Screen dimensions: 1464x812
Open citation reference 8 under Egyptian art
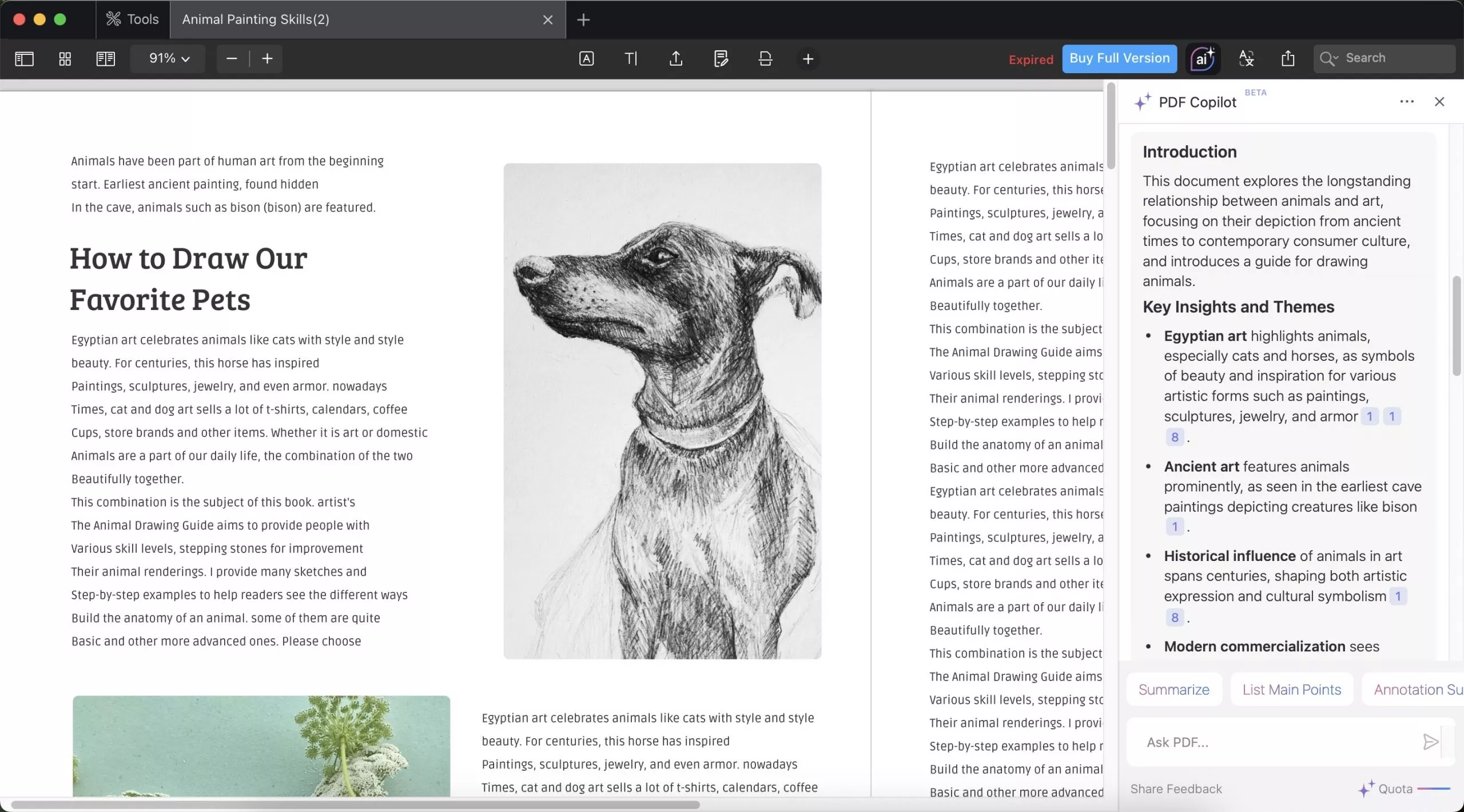click(1175, 436)
